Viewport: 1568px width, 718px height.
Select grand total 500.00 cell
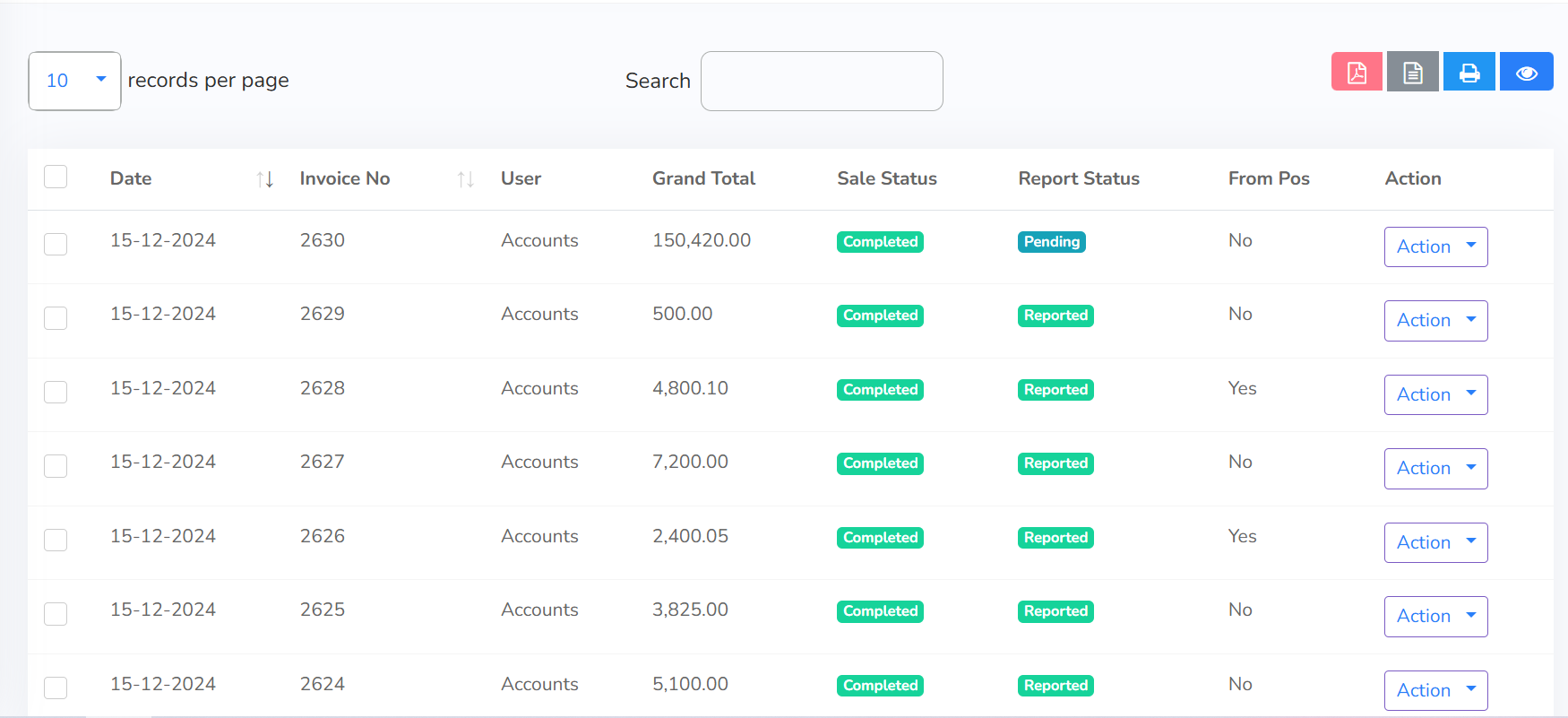683,314
